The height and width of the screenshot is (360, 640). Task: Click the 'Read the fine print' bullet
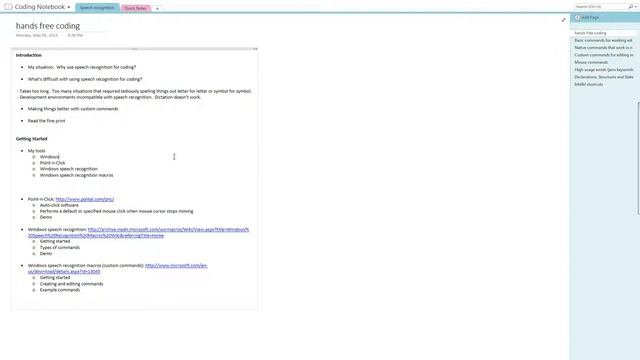click(x=47, y=121)
